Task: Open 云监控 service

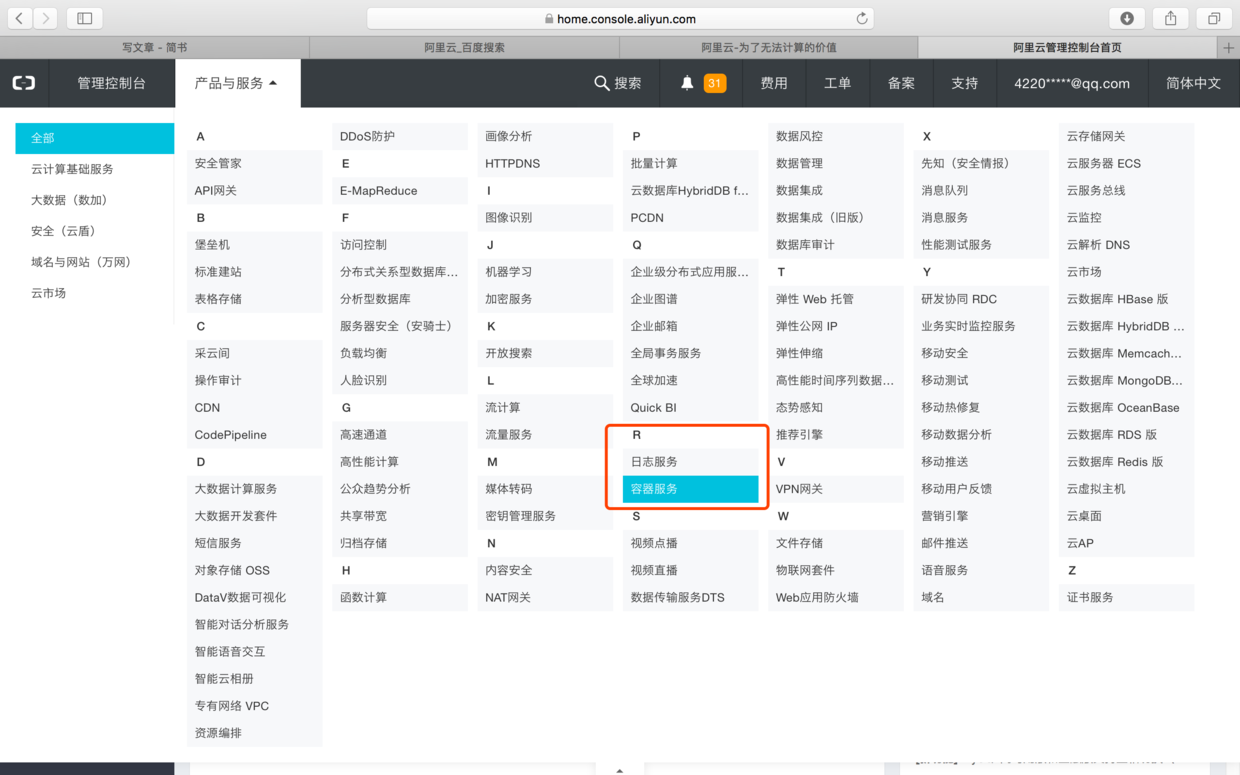Action: (x=1126, y=217)
